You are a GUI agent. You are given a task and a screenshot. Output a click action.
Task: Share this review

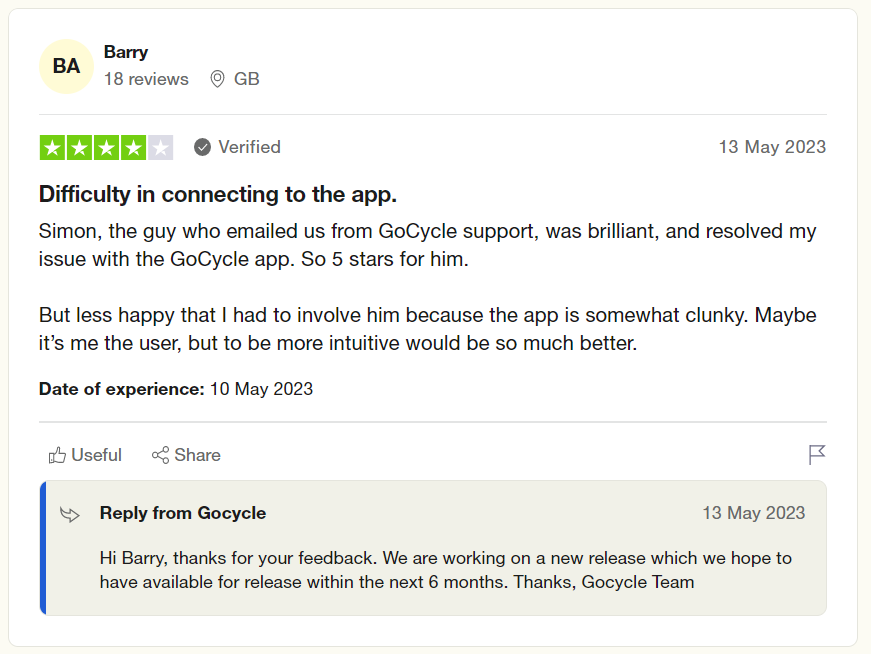186,455
